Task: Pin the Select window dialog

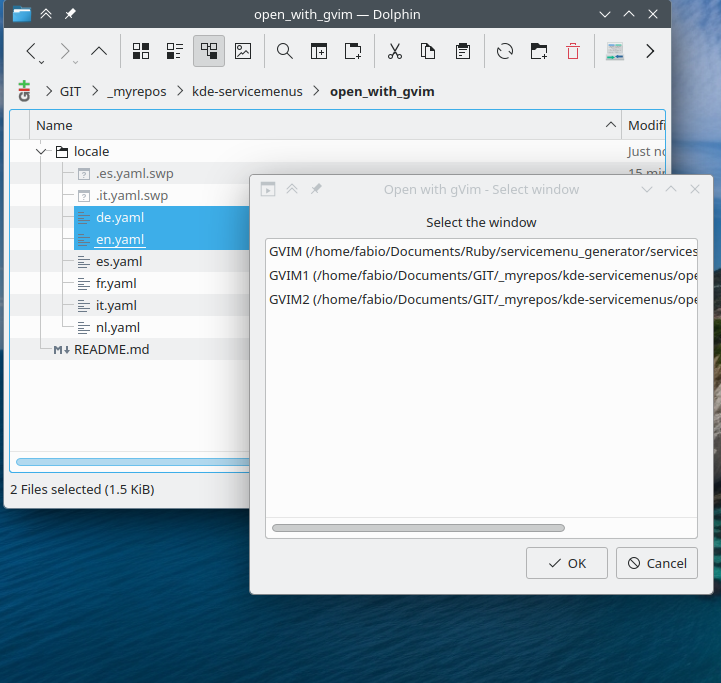Action: 316,189
